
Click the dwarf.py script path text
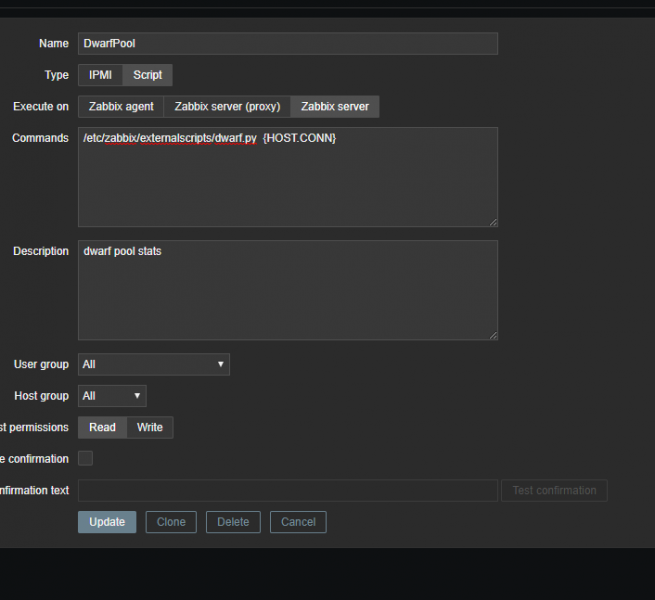pyautogui.click(x=170, y=138)
